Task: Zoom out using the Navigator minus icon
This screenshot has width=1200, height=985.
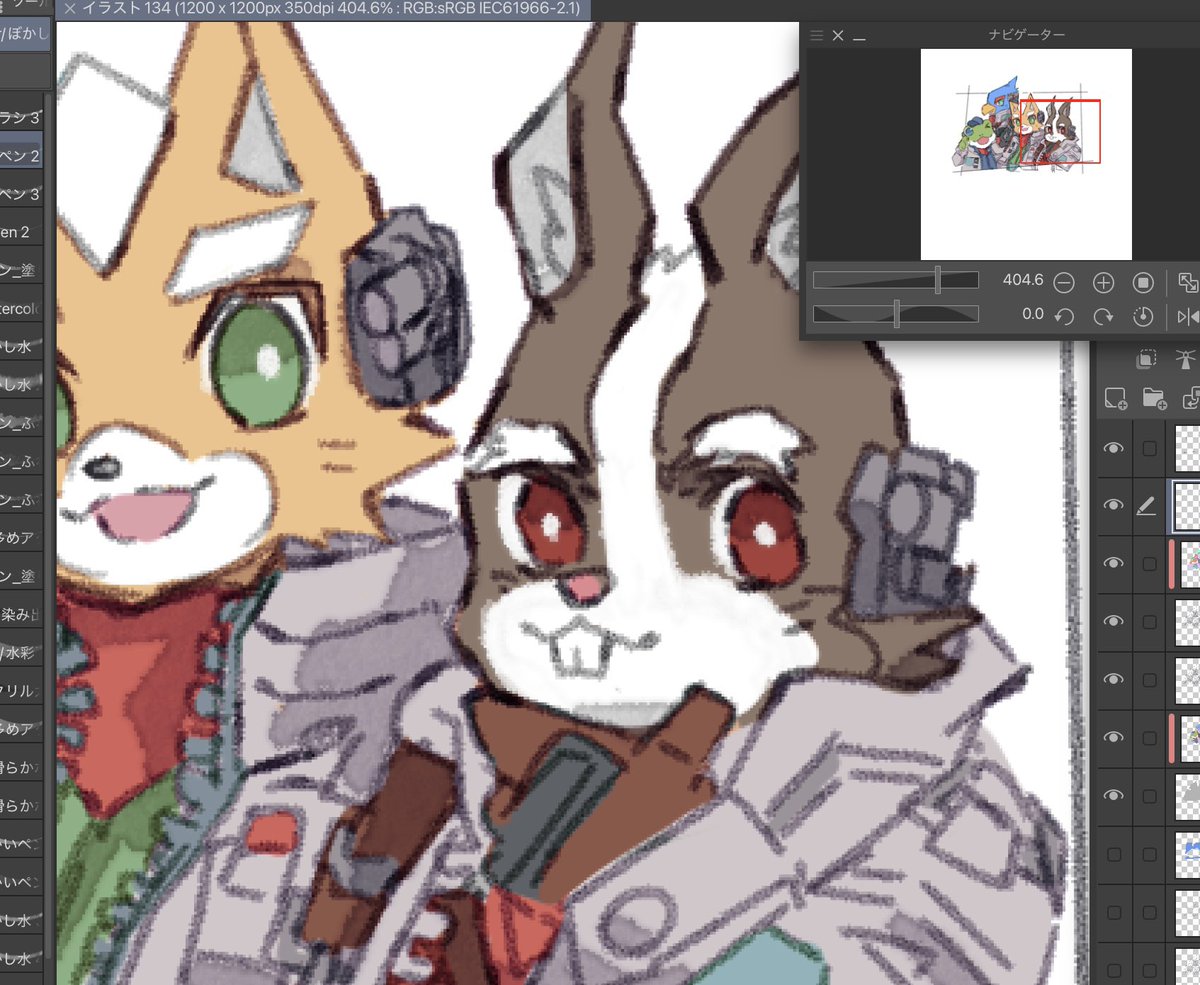Action: pos(1064,283)
